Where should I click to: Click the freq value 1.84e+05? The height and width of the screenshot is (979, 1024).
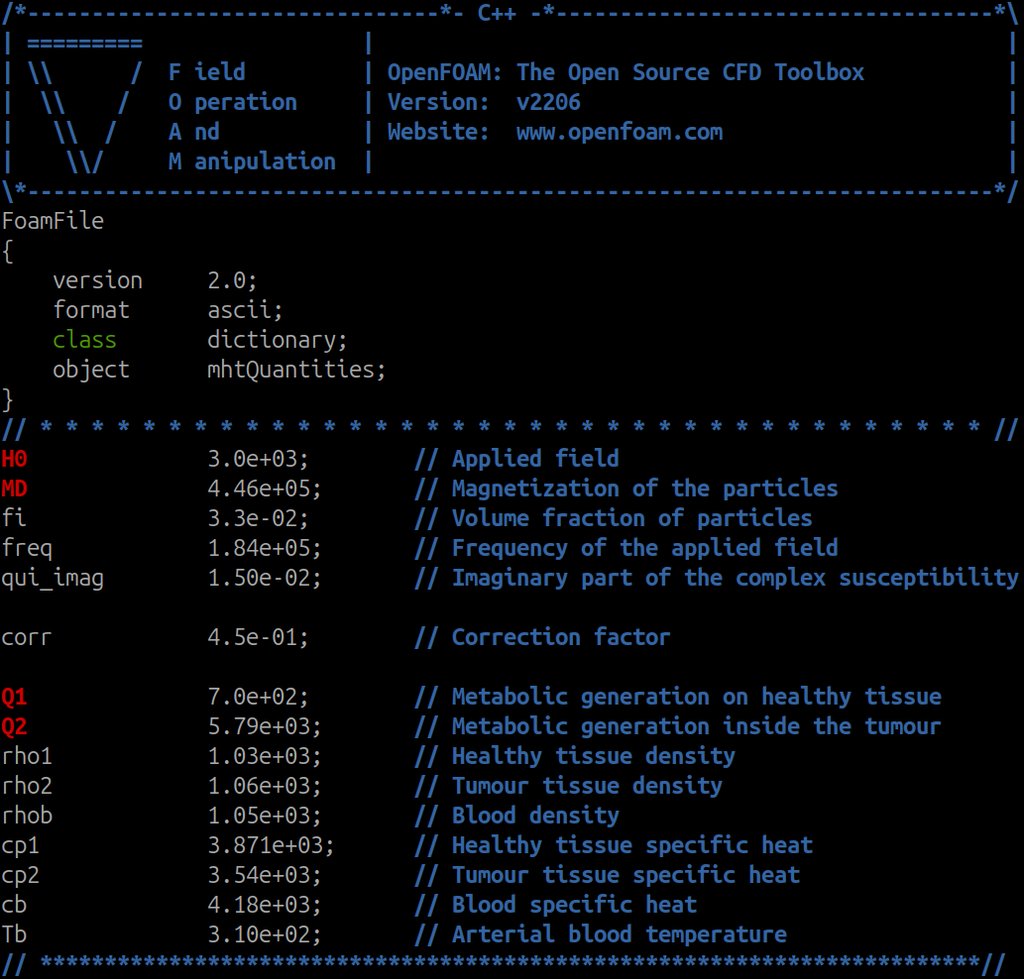point(264,548)
